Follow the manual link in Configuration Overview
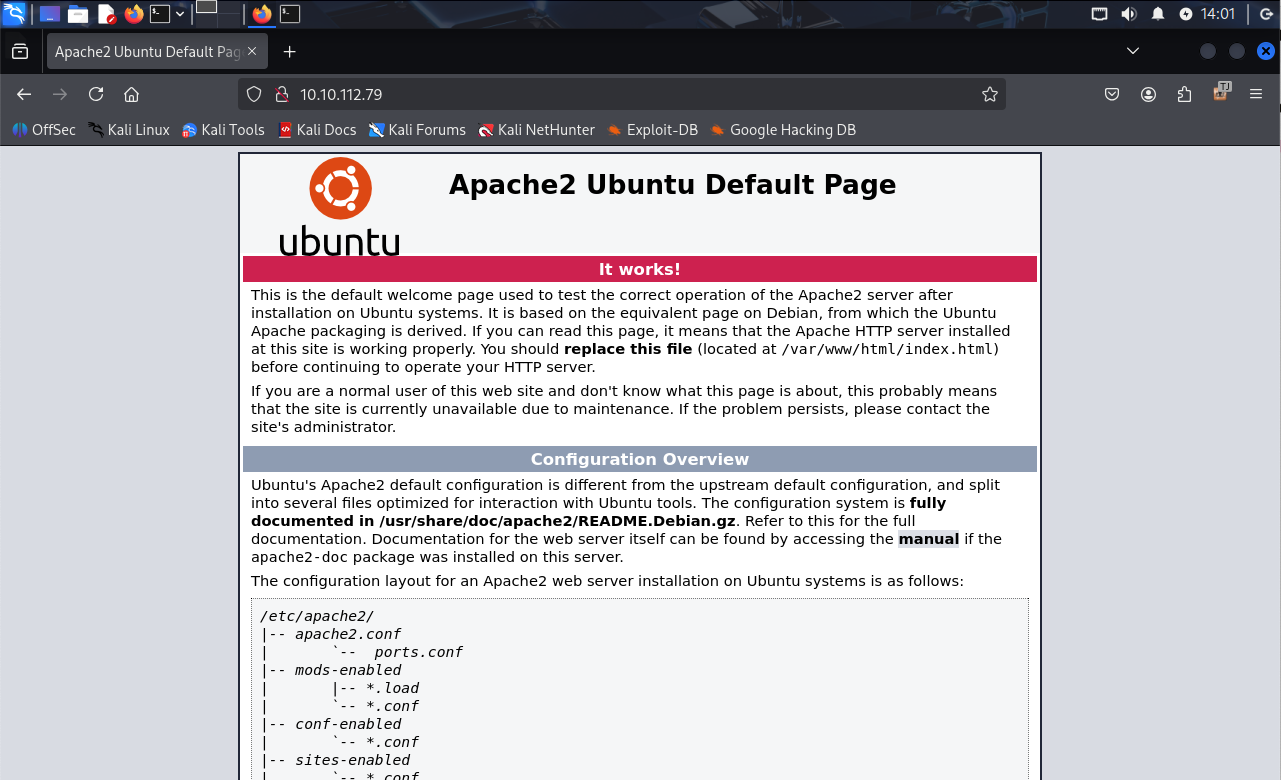The width and height of the screenshot is (1281, 780). pyautogui.click(x=928, y=539)
